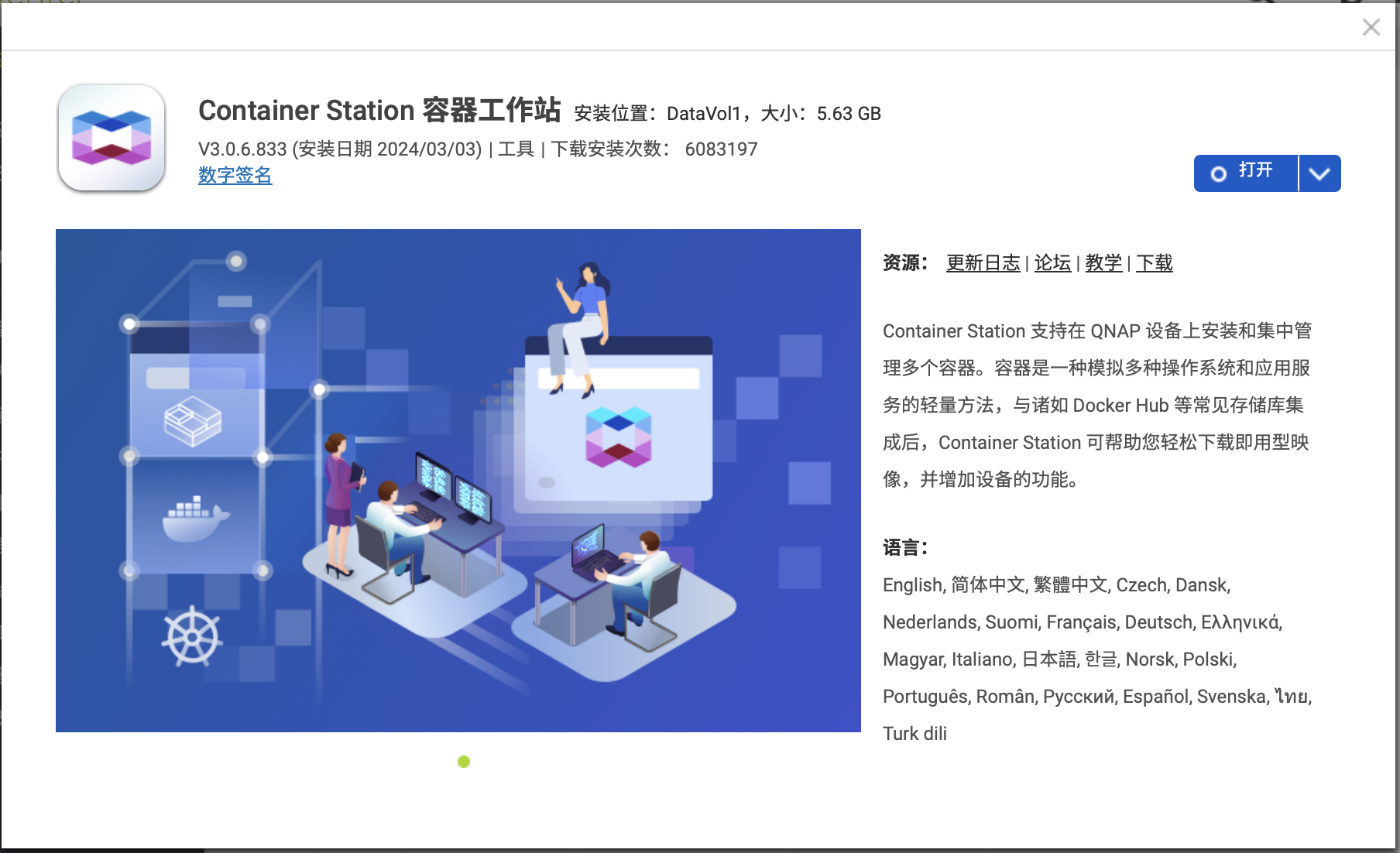Open the 教学 tutorial link
The height and width of the screenshot is (853, 1400).
[x=1103, y=263]
